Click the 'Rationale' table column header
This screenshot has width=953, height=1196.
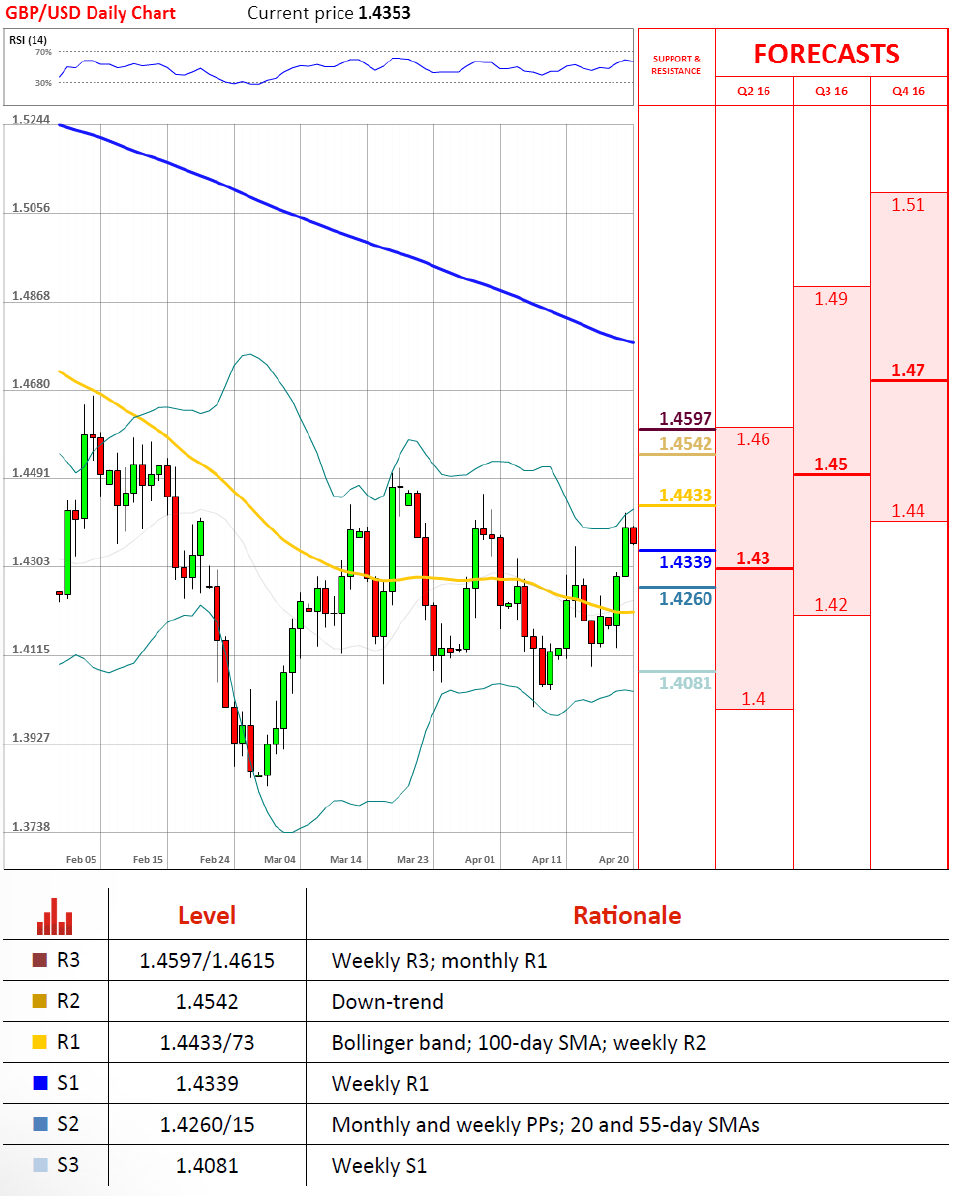coord(627,915)
